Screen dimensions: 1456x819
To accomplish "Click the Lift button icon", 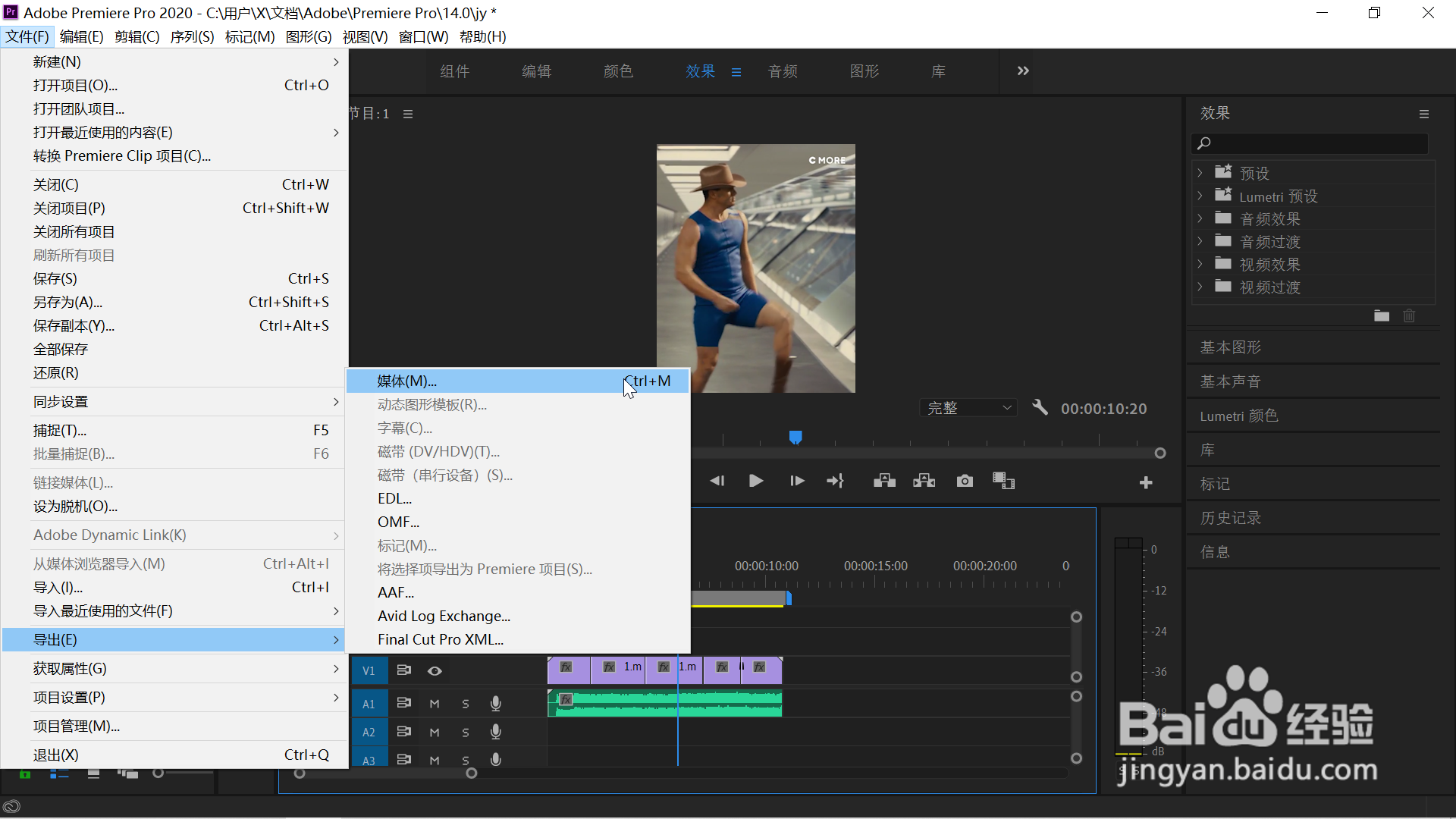I will (x=884, y=481).
